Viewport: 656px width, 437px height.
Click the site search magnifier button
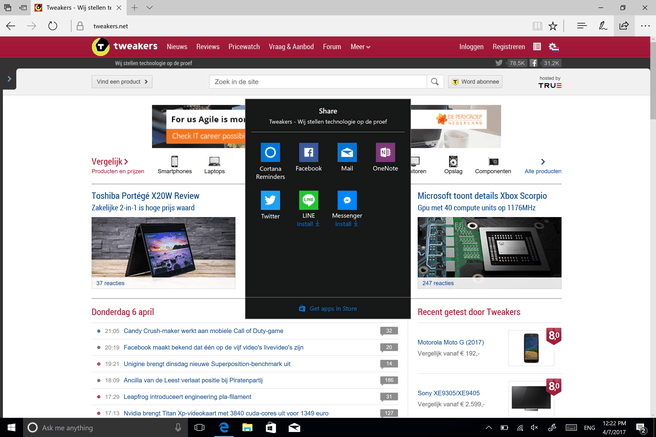point(435,82)
